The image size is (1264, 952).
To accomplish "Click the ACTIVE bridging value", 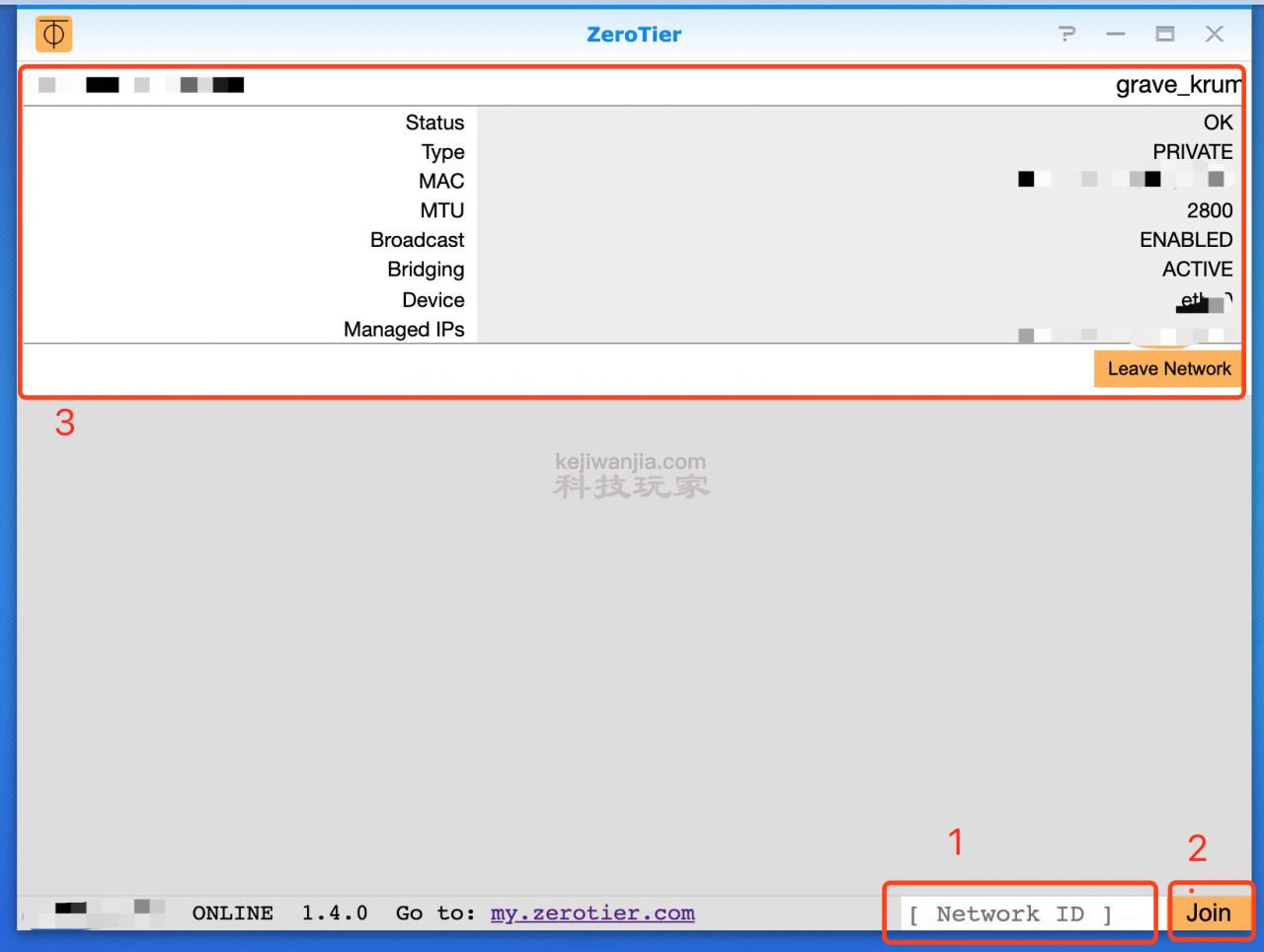I will [x=1197, y=269].
